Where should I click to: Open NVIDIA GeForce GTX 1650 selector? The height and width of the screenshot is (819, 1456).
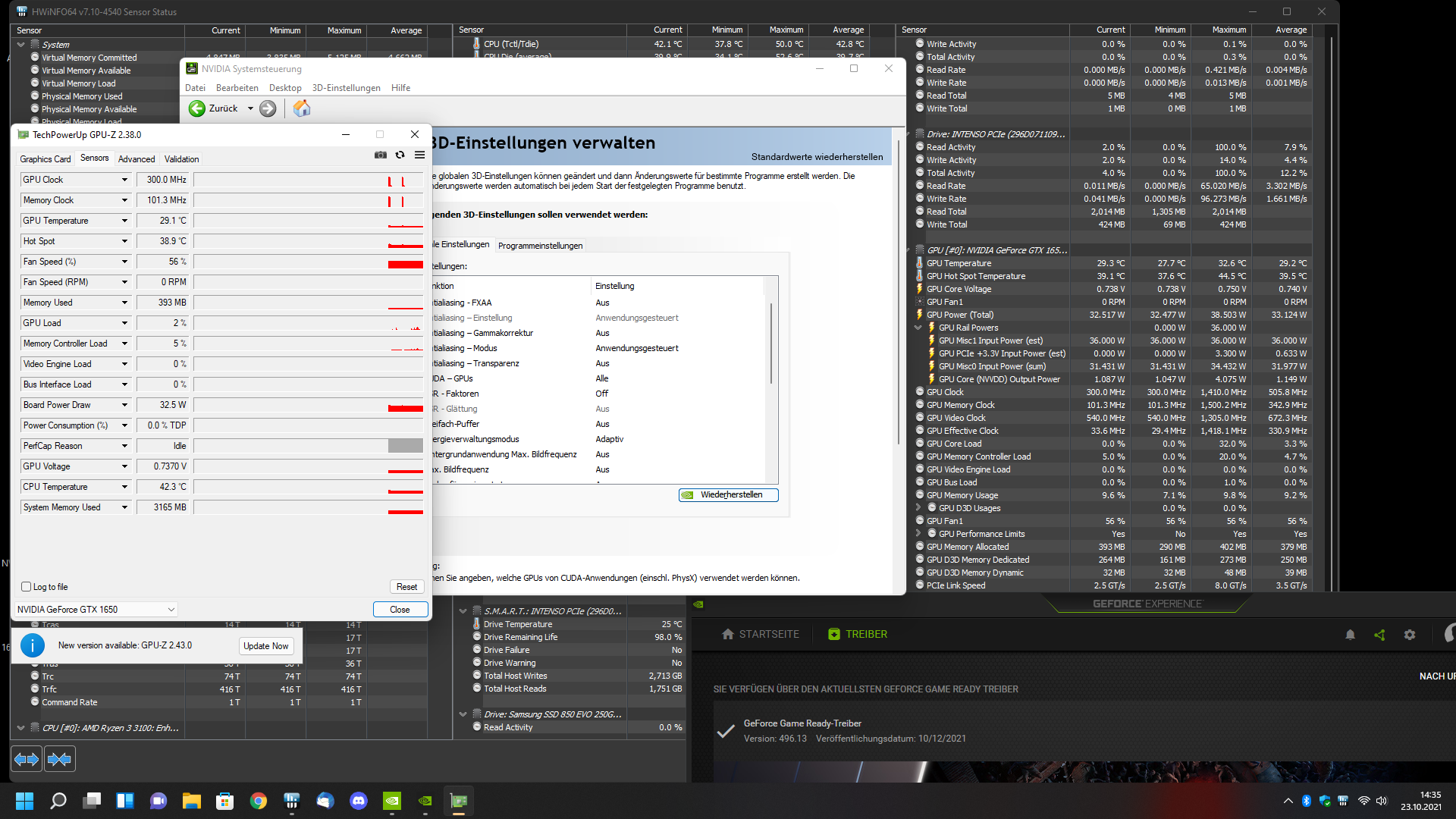[x=96, y=610]
